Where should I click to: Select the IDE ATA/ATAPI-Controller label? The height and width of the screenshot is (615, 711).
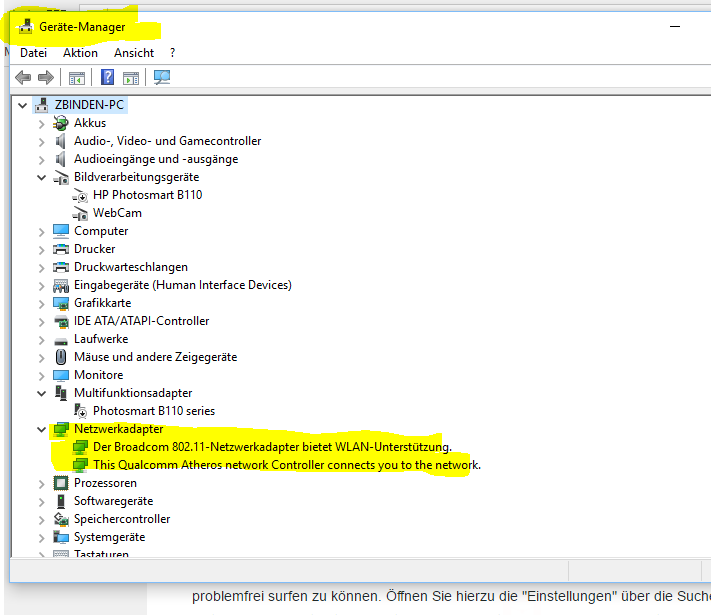tap(141, 321)
